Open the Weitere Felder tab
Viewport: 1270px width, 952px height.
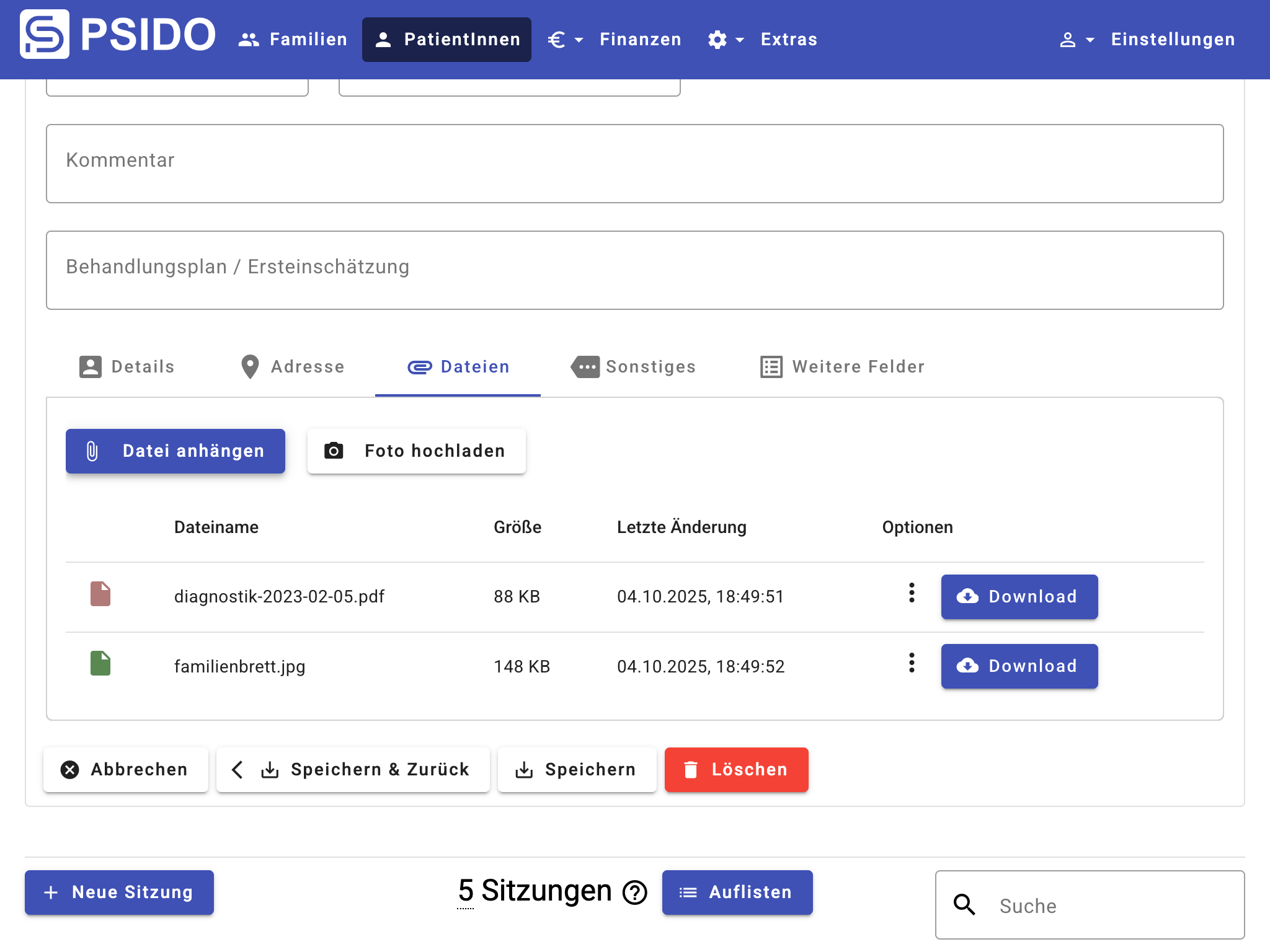(842, 367)
